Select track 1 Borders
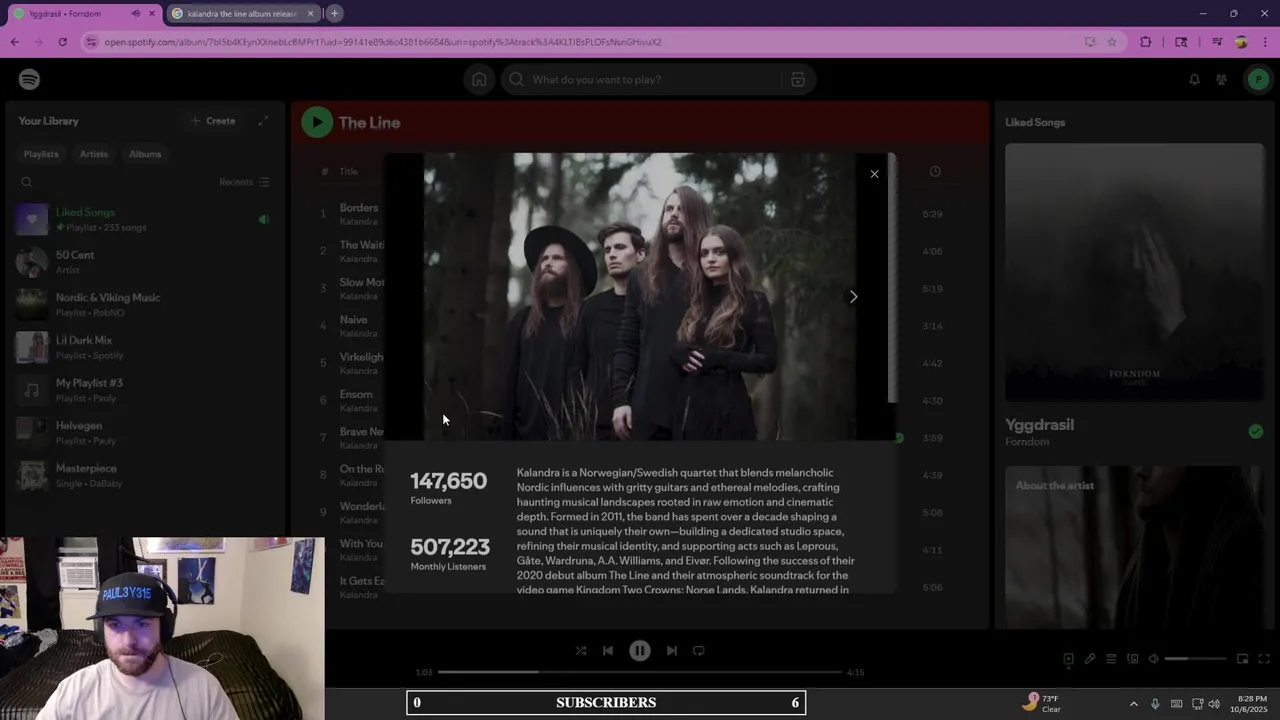This screenshot has width=1280, height=720. [x=359, y=208]
